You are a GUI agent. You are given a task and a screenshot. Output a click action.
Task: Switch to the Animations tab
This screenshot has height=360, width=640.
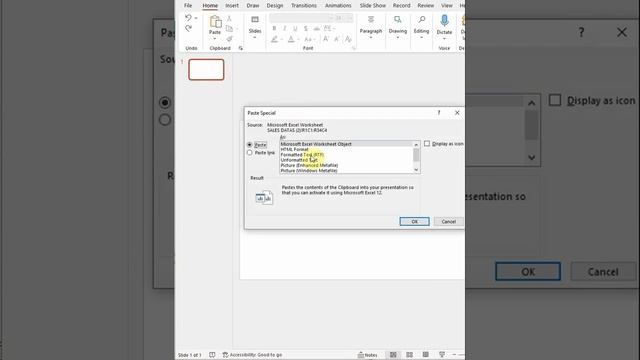coord(338,5)
